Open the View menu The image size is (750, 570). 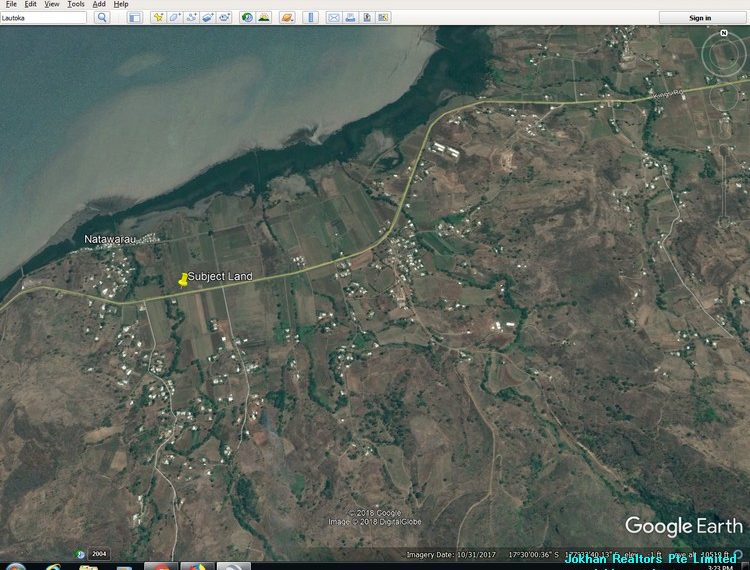pos(52,4)
